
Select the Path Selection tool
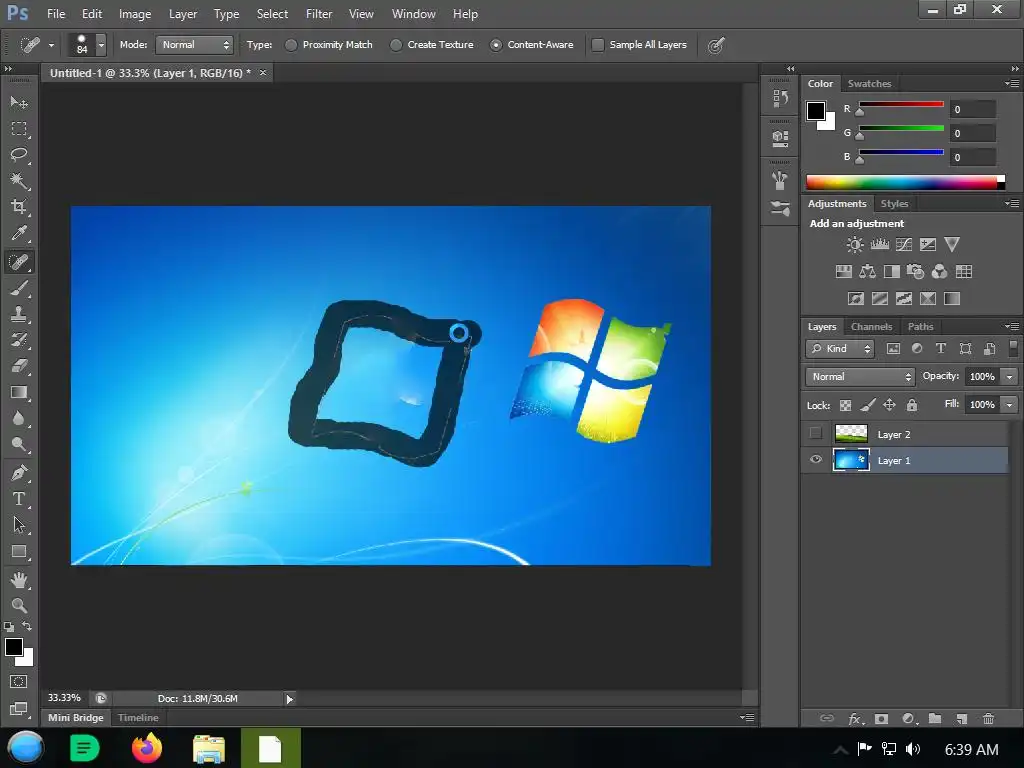coord(19,525)
